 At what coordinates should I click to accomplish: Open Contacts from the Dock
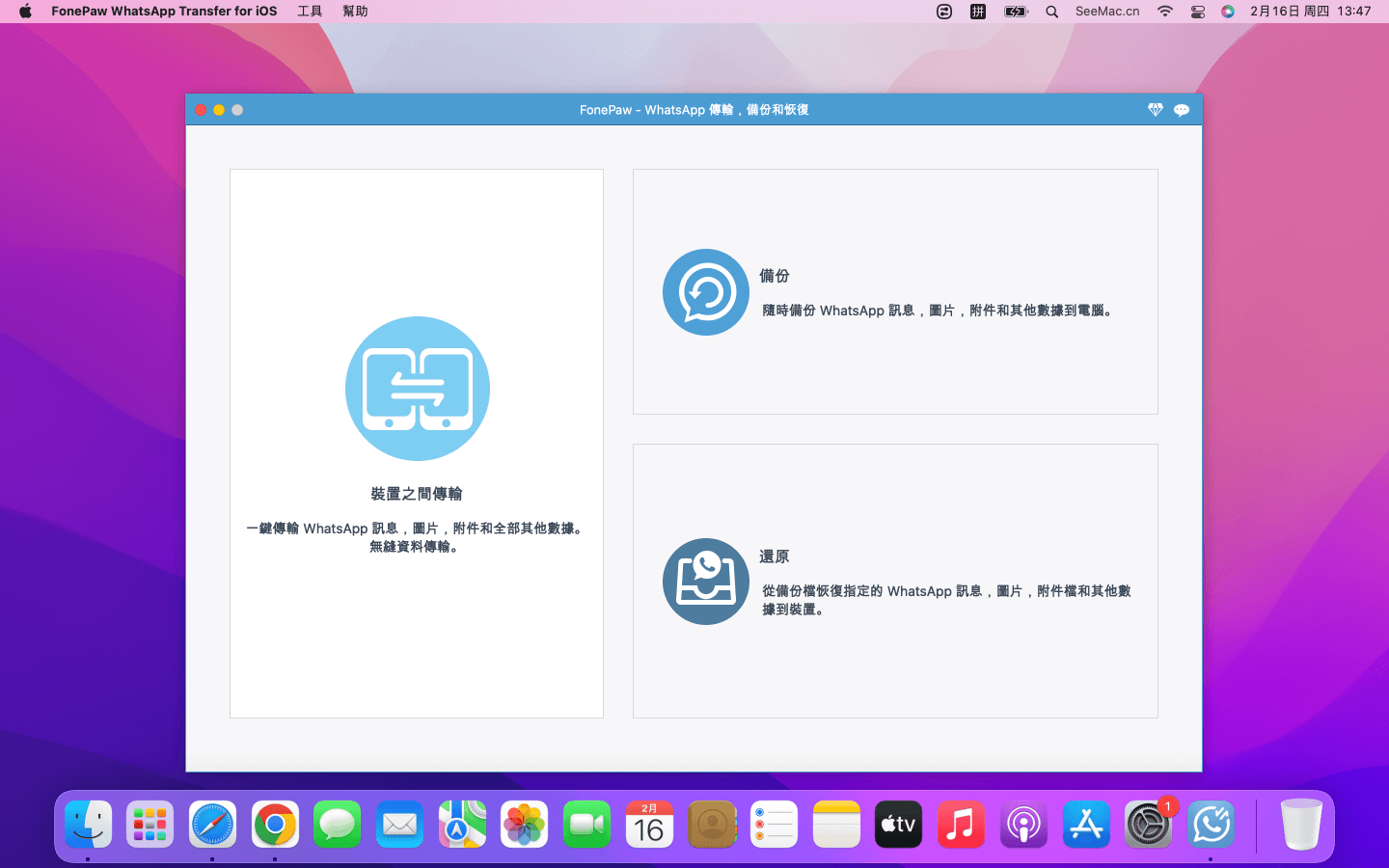[x=712, y=825]
